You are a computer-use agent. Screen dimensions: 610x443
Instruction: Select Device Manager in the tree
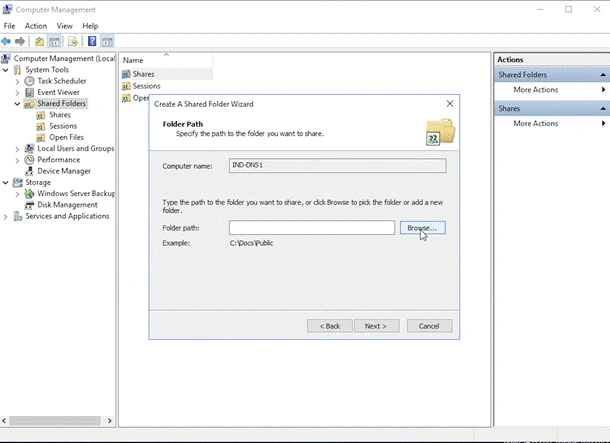64,171
